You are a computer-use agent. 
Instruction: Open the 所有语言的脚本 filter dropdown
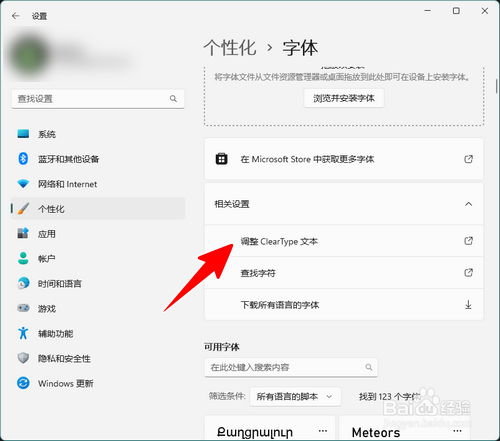click(x=295, y=397)
